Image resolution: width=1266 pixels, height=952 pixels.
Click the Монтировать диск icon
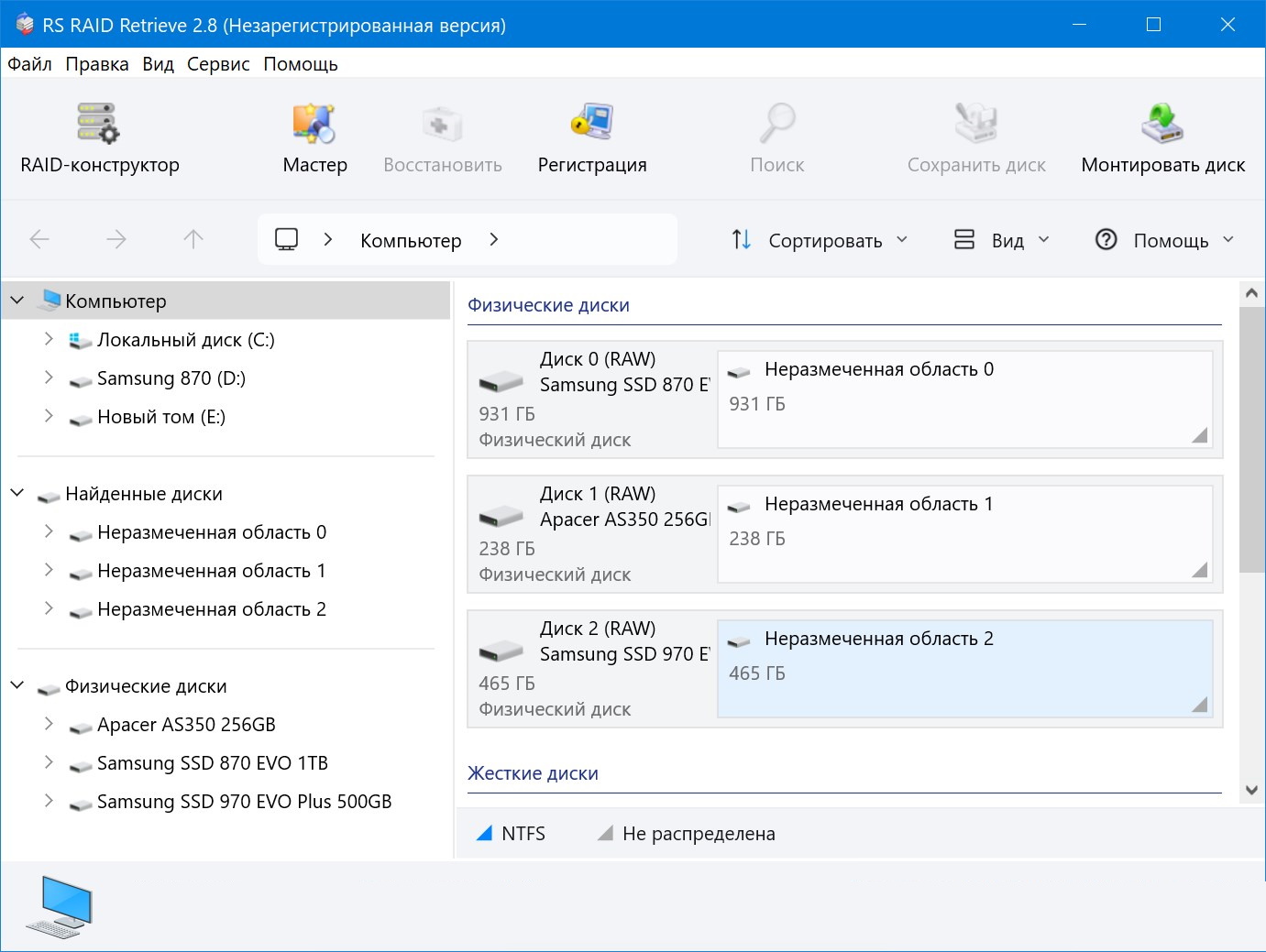click(1162, 124)
